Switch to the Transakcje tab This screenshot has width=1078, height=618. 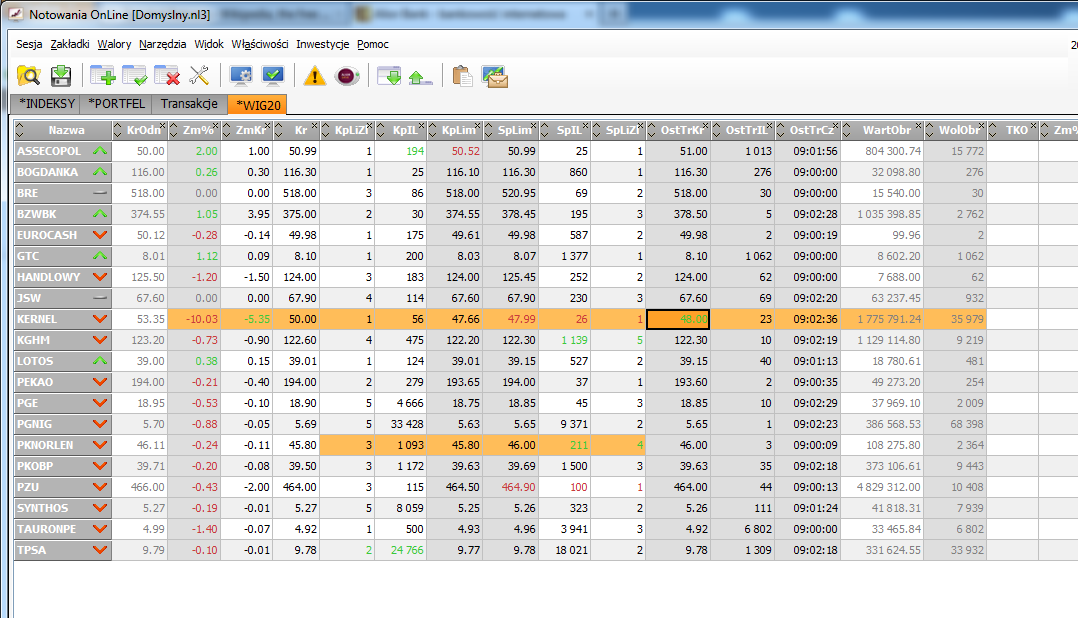(x=189, y=103)
